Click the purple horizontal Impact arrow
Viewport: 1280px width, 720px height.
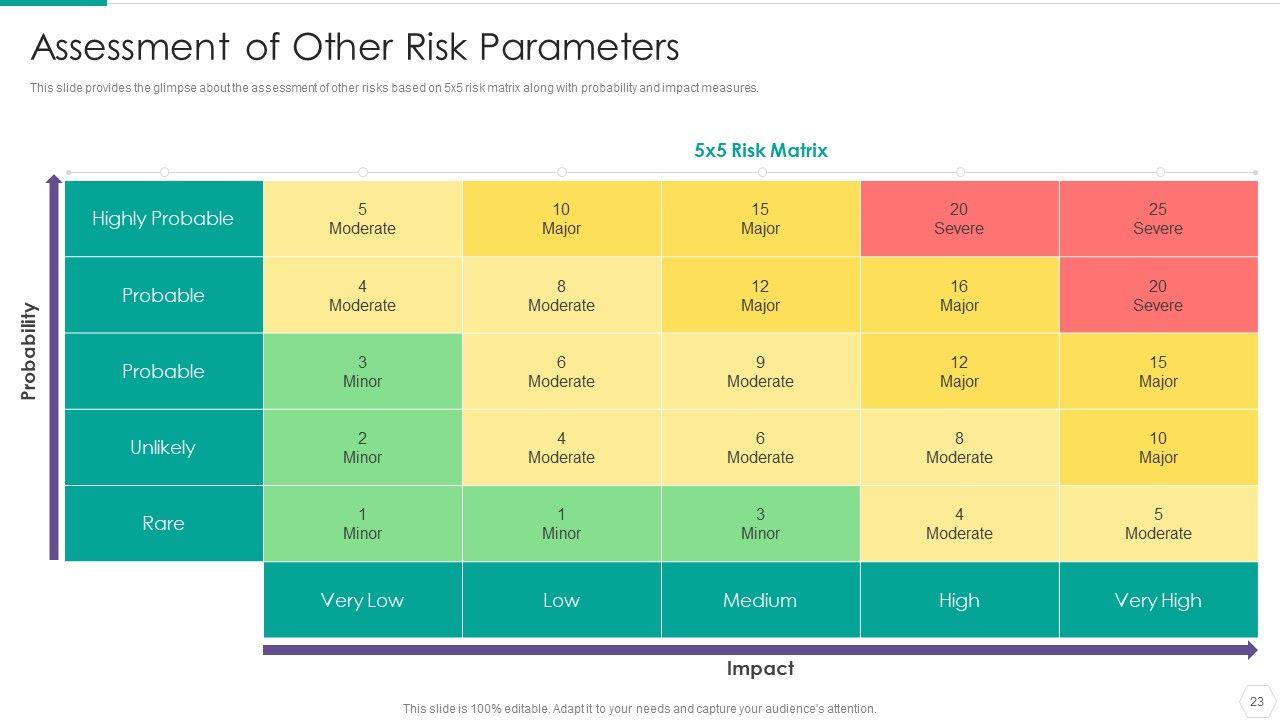click(x=758, y=650)
